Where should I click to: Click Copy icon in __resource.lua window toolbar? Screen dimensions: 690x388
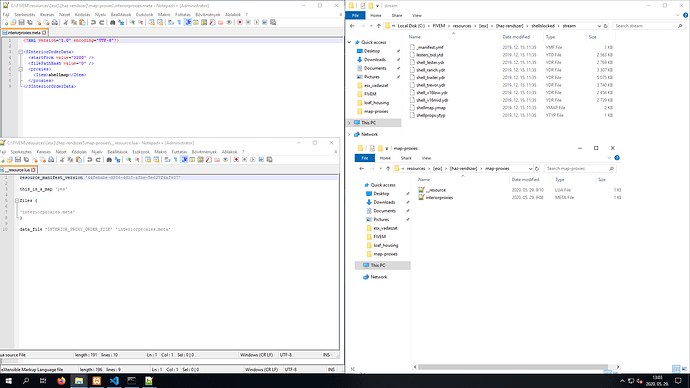click(x=70, y=160)
